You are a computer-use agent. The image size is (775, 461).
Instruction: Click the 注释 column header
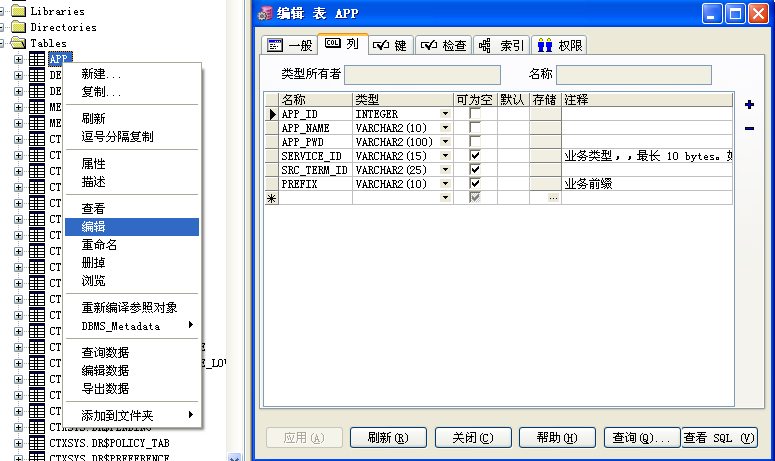point(647,100)
